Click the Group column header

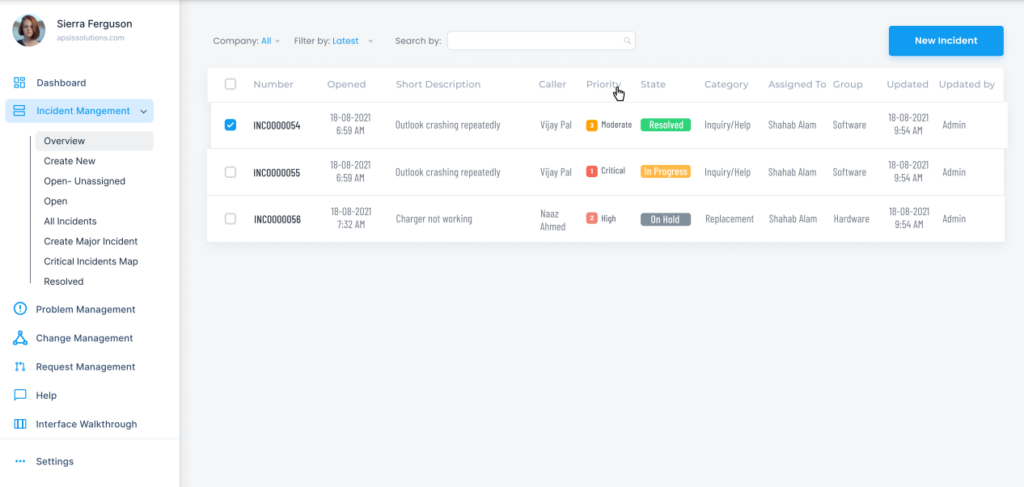coord(848,84)
